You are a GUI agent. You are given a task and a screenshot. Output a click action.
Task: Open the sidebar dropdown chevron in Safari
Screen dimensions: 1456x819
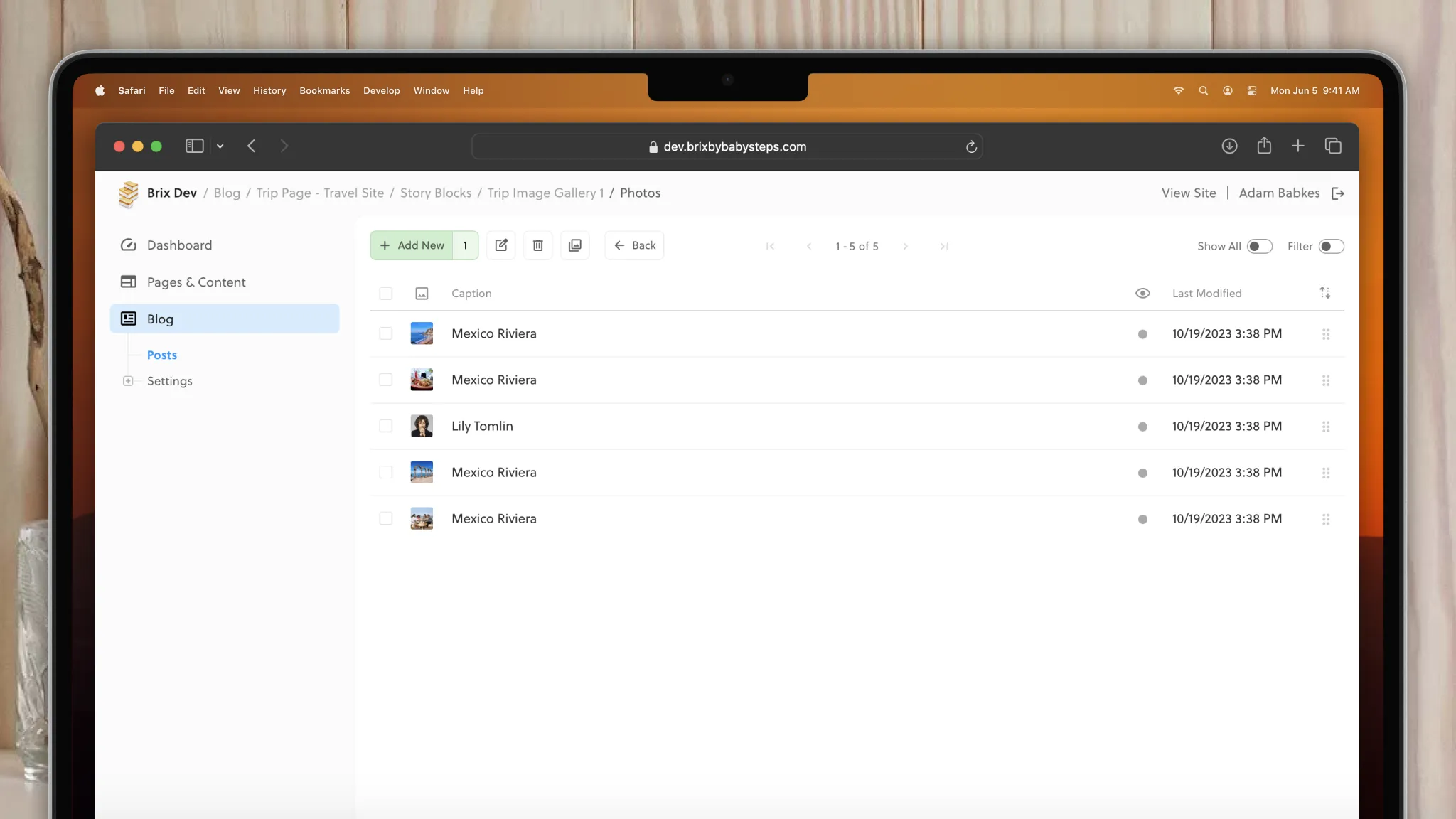point(220,146)
